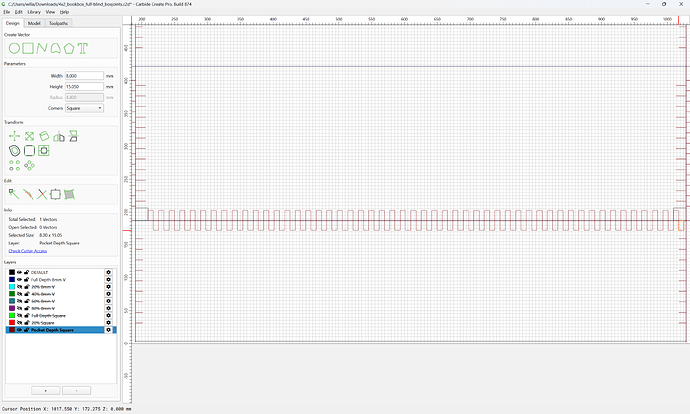Toggle lock on DEFAULT layer

coord(26,272)
